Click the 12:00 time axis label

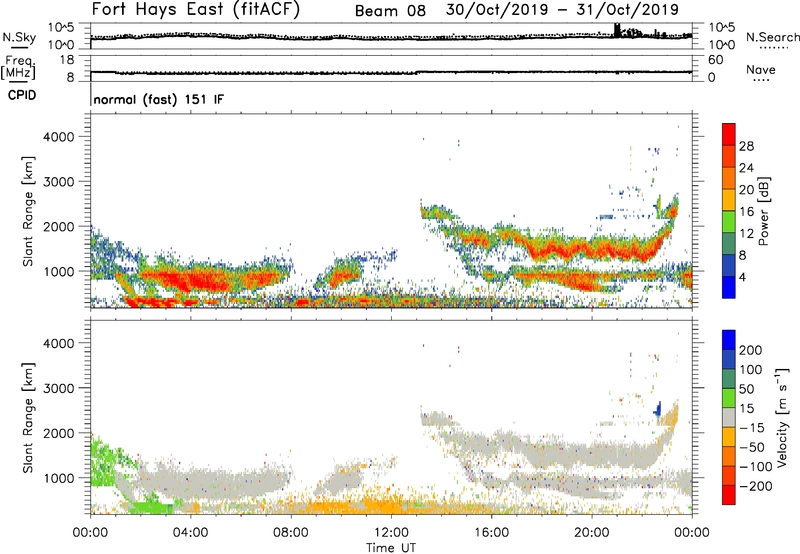pyautogui.click(x=391, y=533)
